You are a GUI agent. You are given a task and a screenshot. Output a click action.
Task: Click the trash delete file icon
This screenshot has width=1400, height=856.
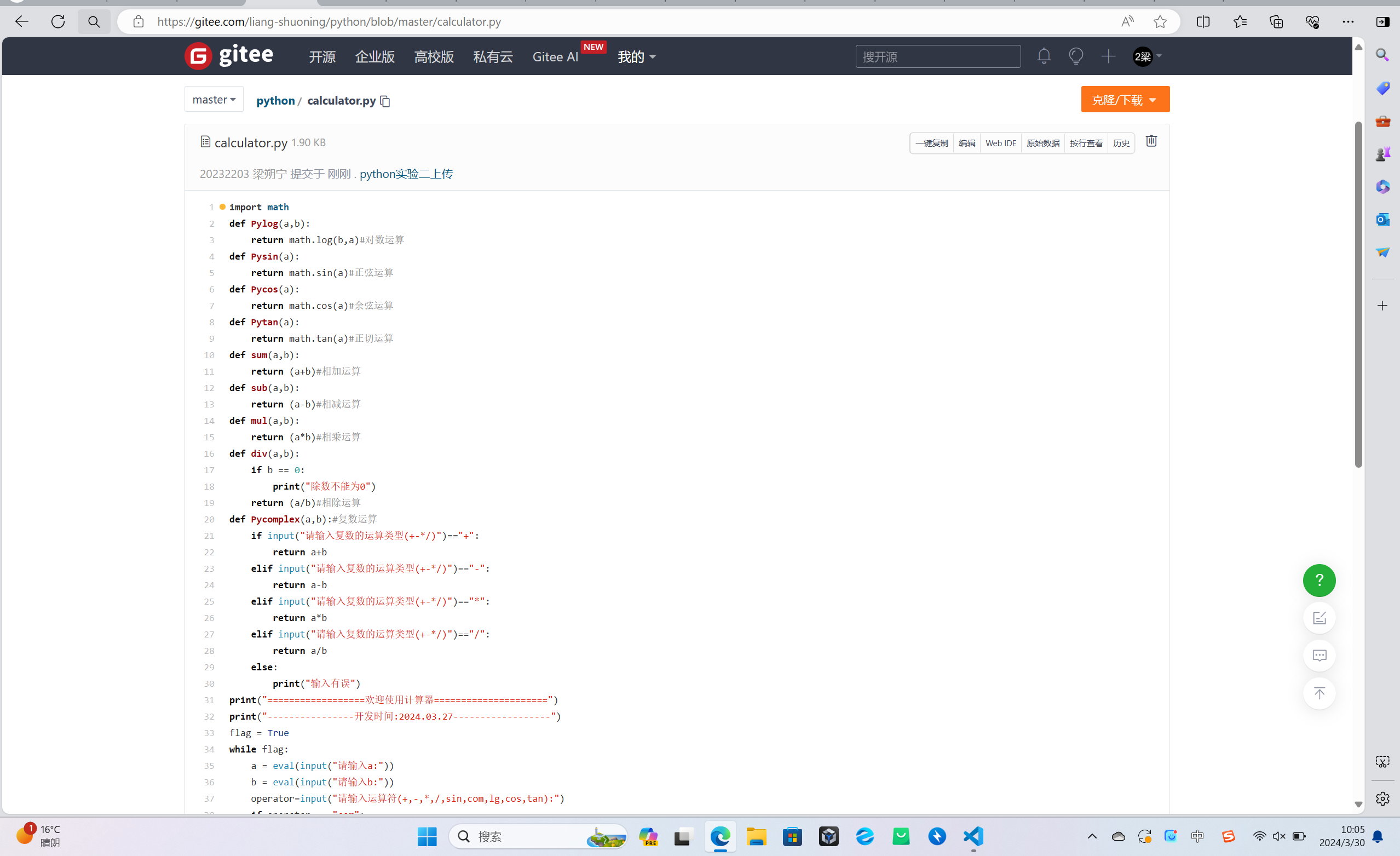tap(1151, 141)
